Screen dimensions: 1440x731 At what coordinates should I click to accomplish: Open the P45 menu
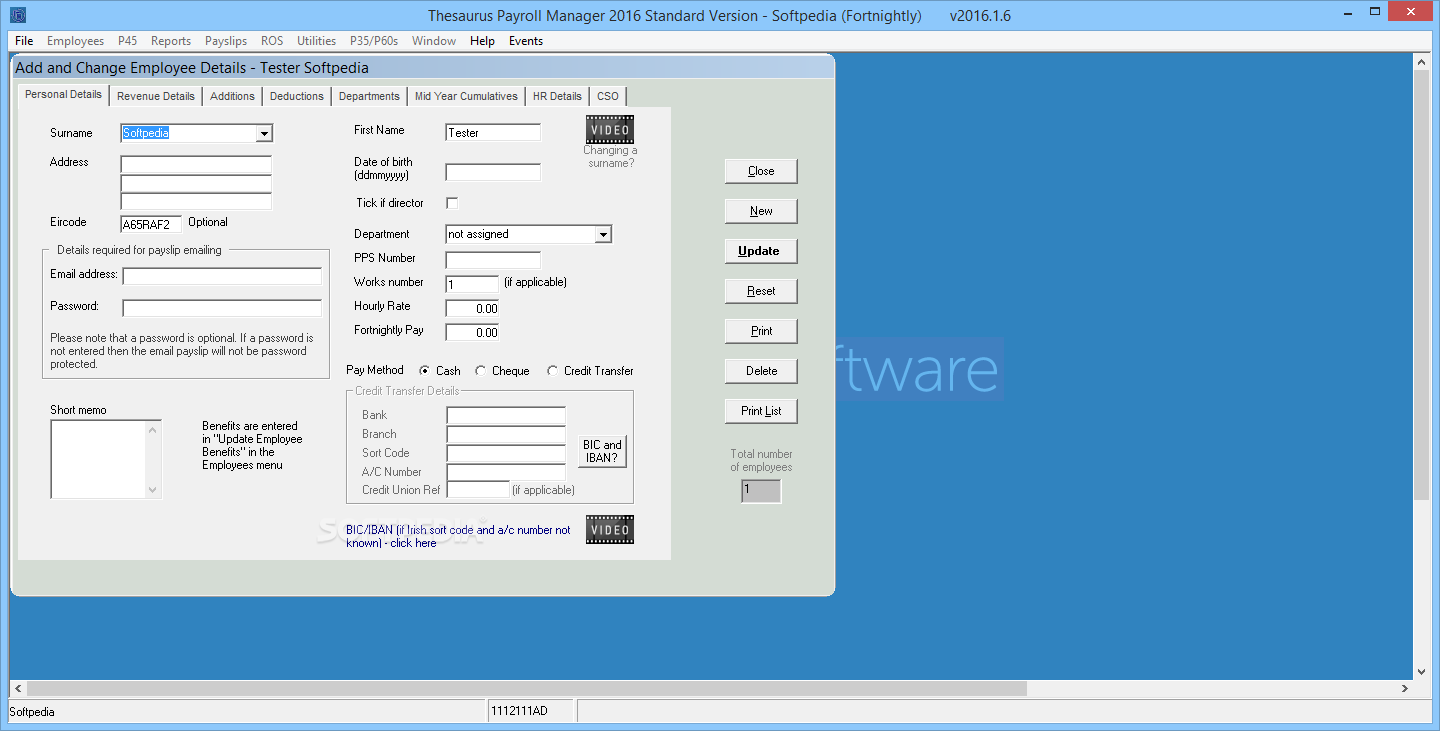click(x=127, y=41)
